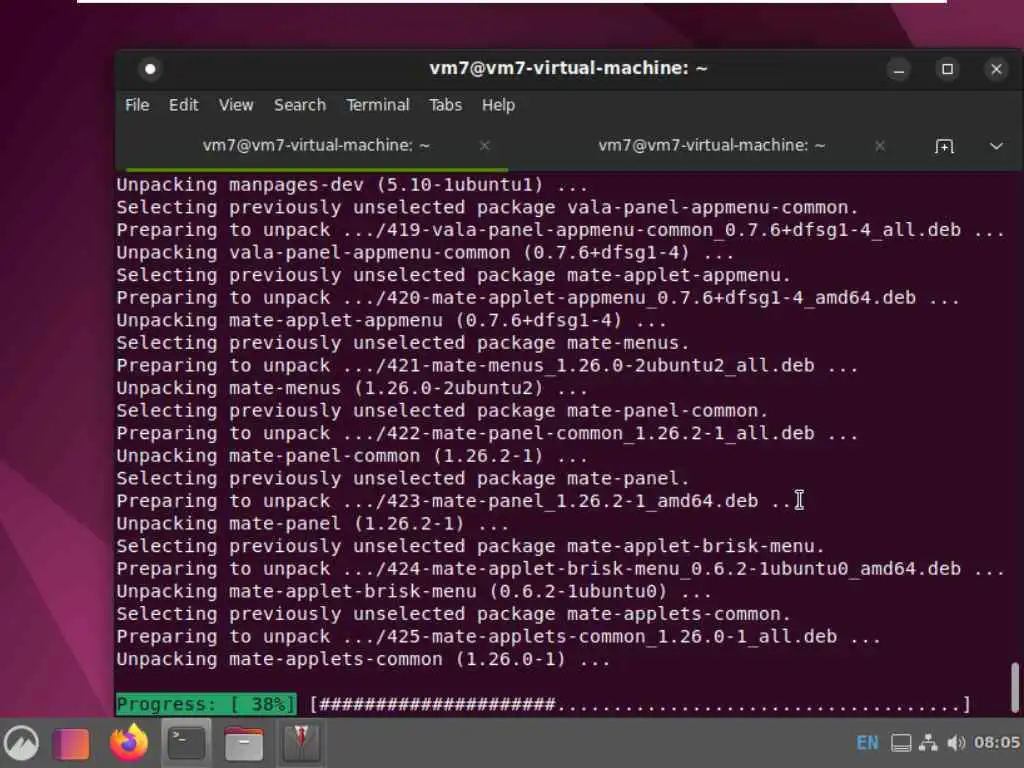Close the first terminal tab

click(485, 146)
